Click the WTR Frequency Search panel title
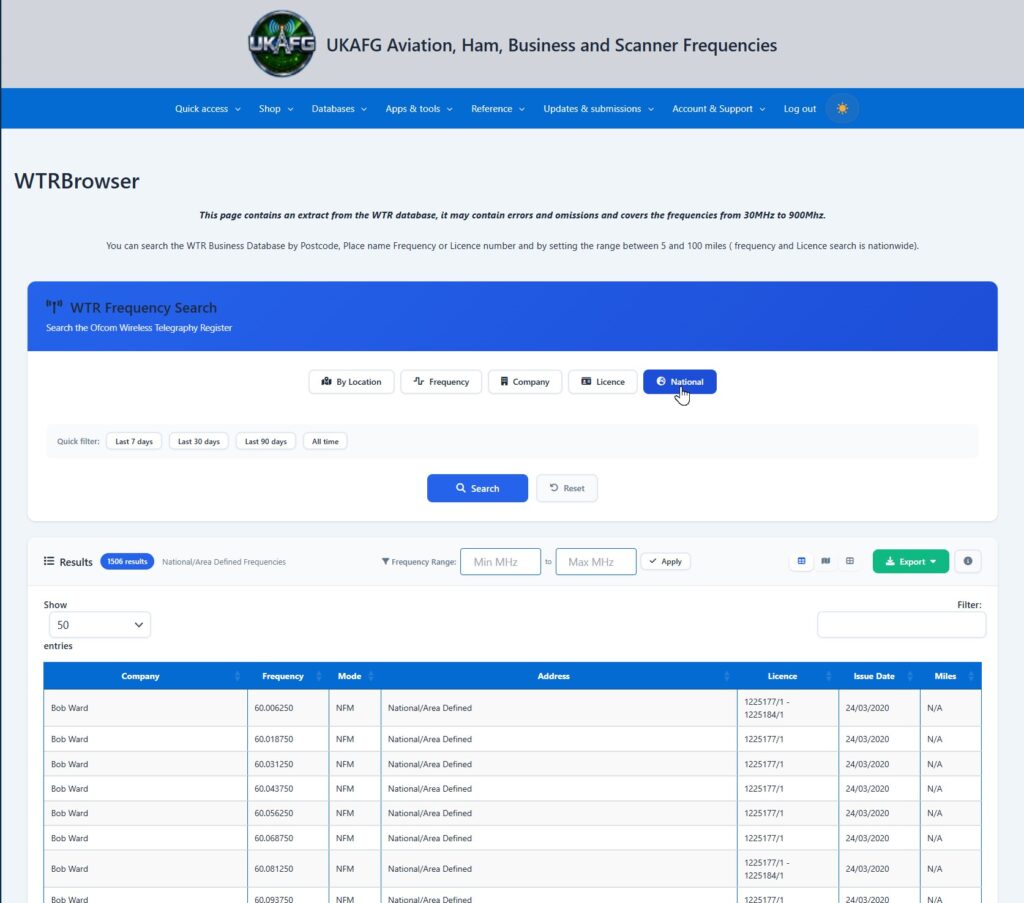The height and width of the screenshot is (903, 1024). pos(143,308)
